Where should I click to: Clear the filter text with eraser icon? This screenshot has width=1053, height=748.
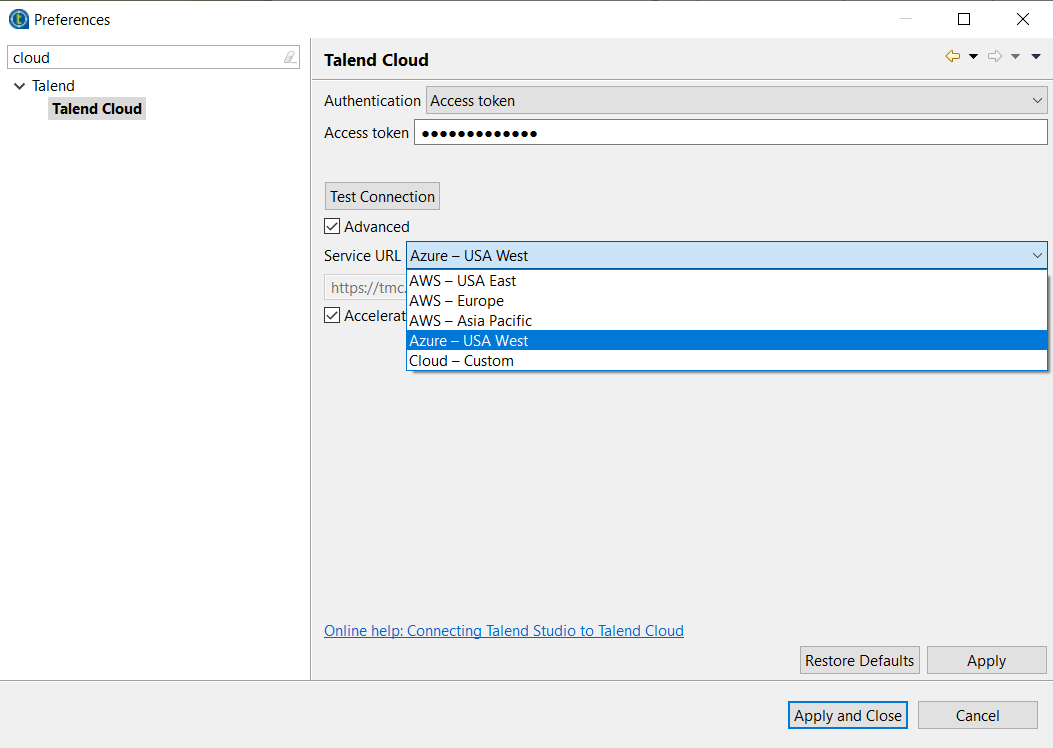[x=290, y=58]
